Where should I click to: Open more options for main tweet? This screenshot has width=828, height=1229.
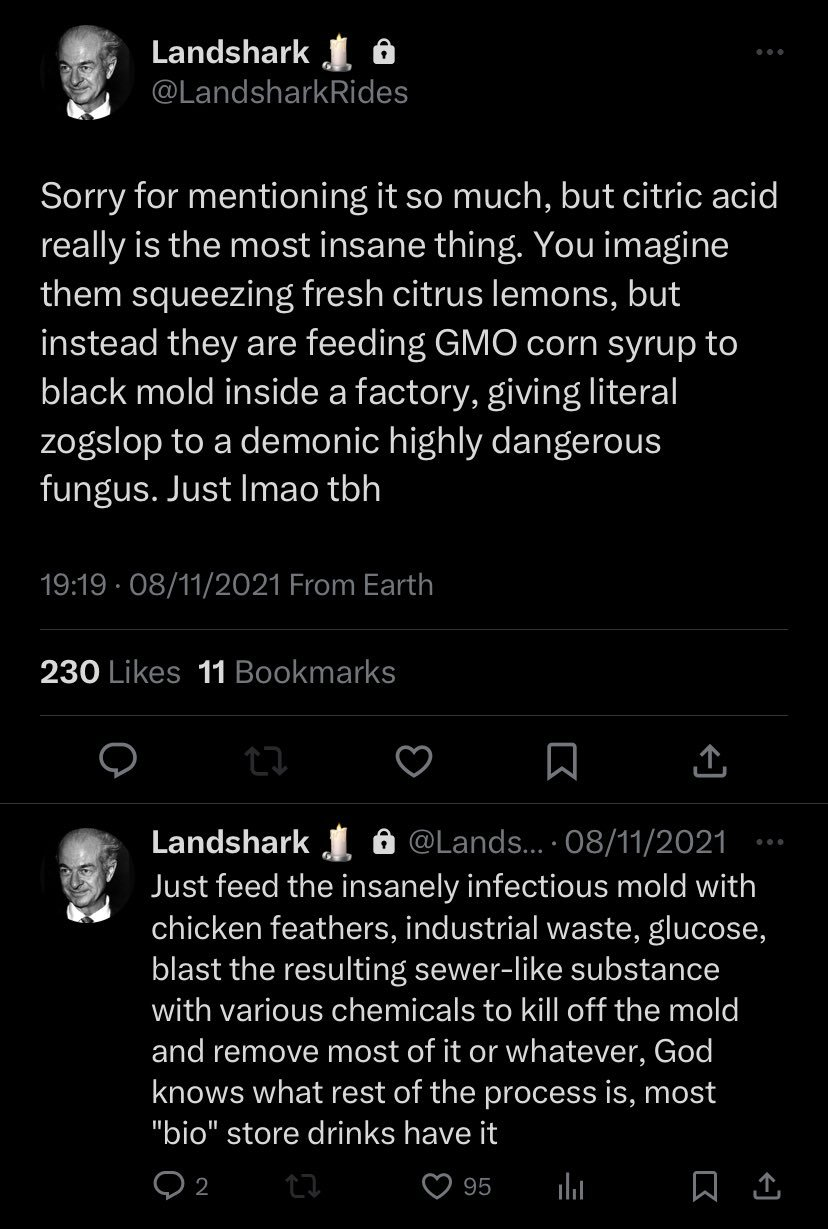[769, 52]
